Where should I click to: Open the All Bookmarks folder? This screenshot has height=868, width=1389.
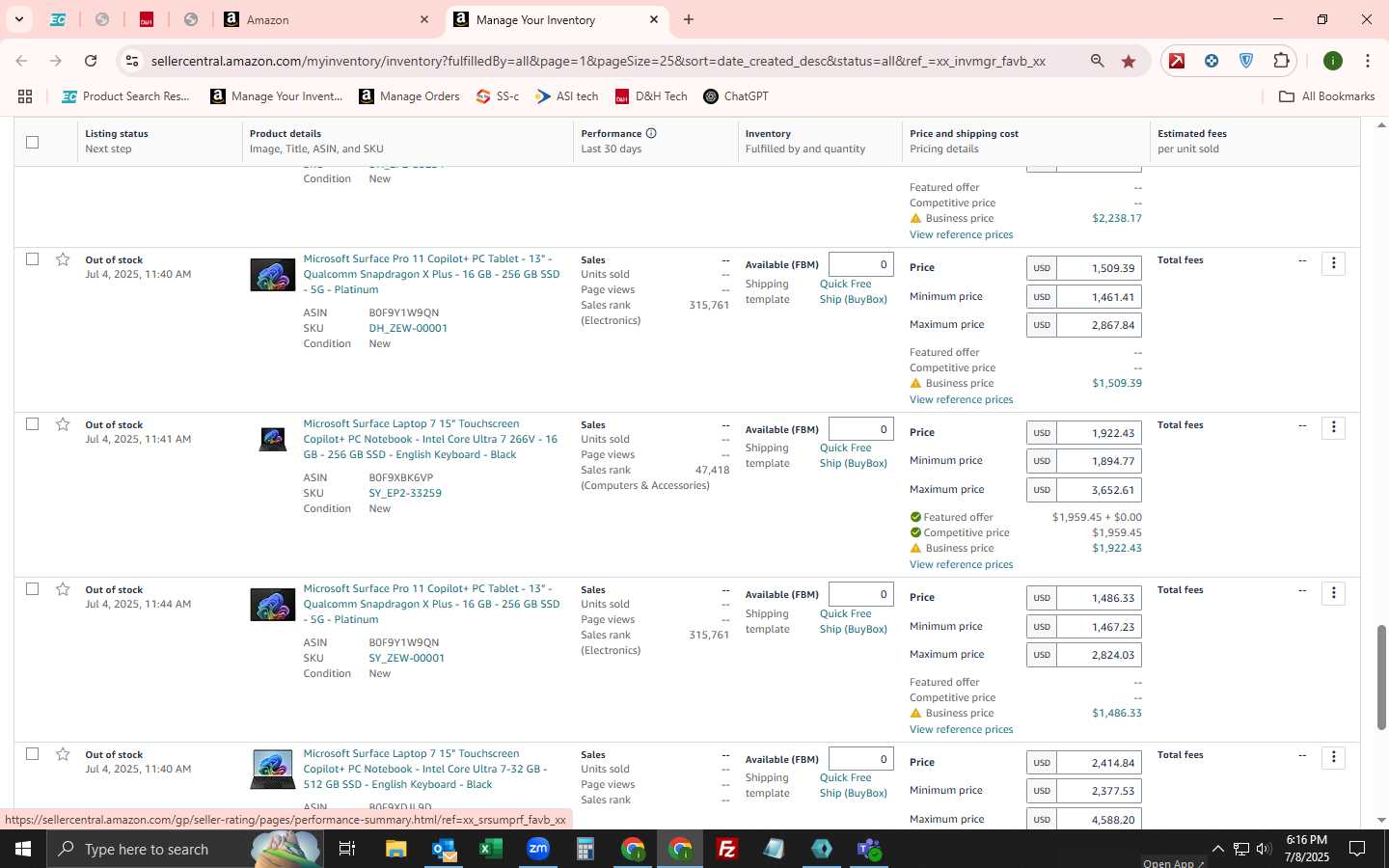point(1326,96)
